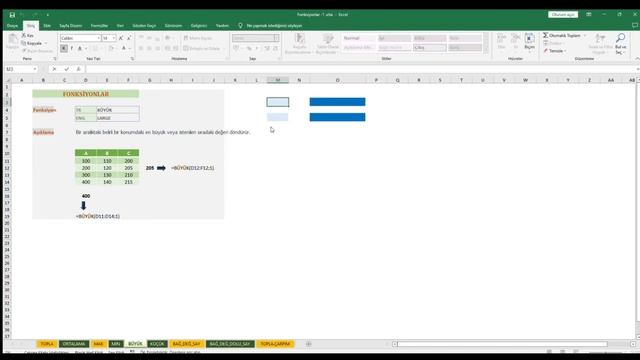Switch to the Gözden Geçir ribbon tab
Viewport: 640px width, 360px height.
(x=144, y=26)
